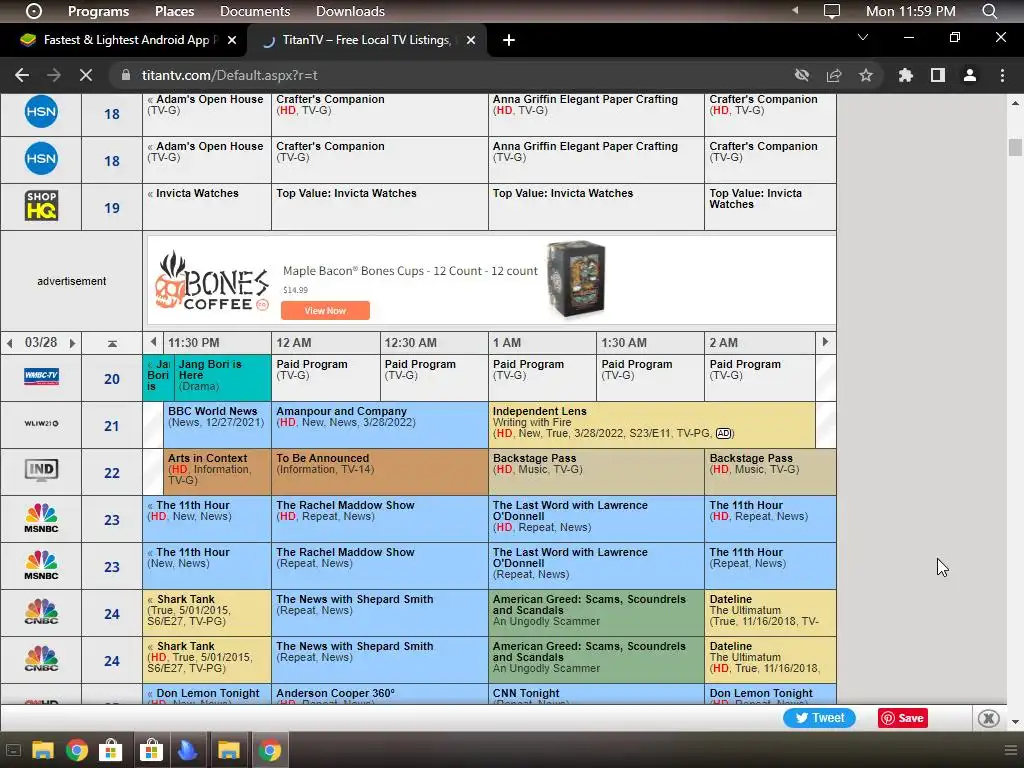Toggle the browser side panel icon
The image size is (1024, 768).
point(938,75)
